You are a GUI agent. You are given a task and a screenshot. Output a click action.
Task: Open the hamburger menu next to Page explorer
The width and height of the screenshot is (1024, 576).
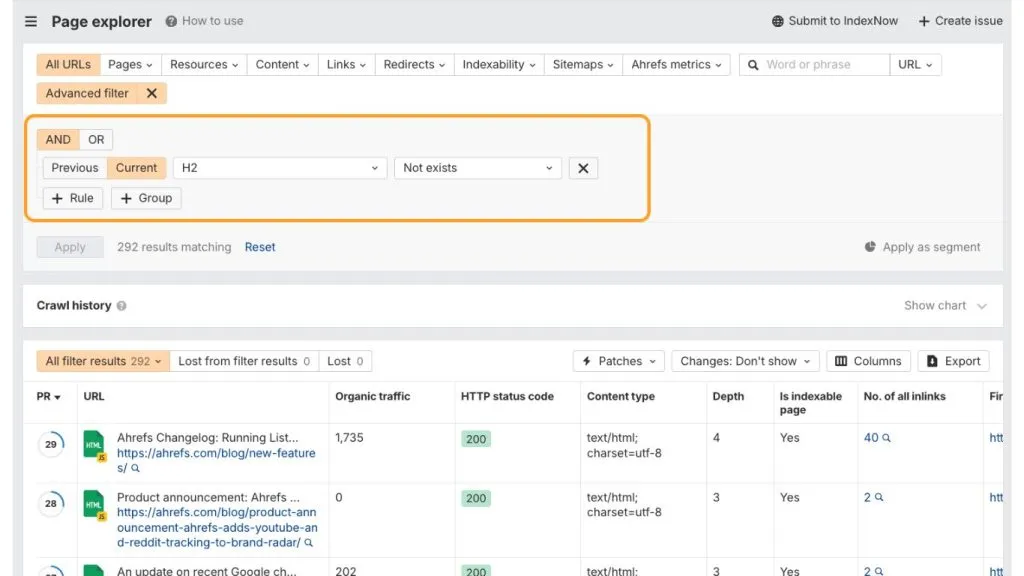(x=31, y=22)
